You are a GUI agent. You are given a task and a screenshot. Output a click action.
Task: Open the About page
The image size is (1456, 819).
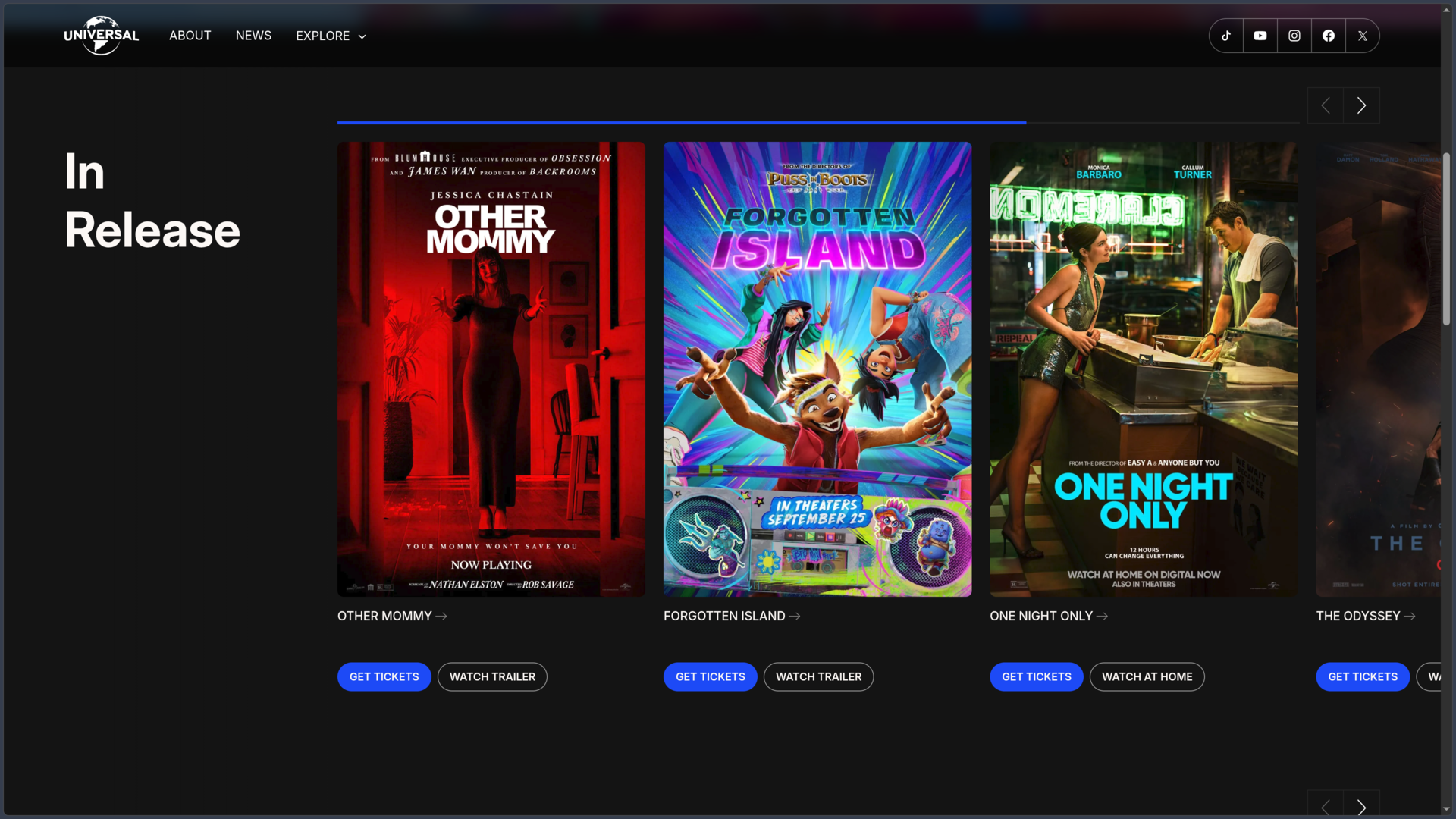tap(190, 36)
